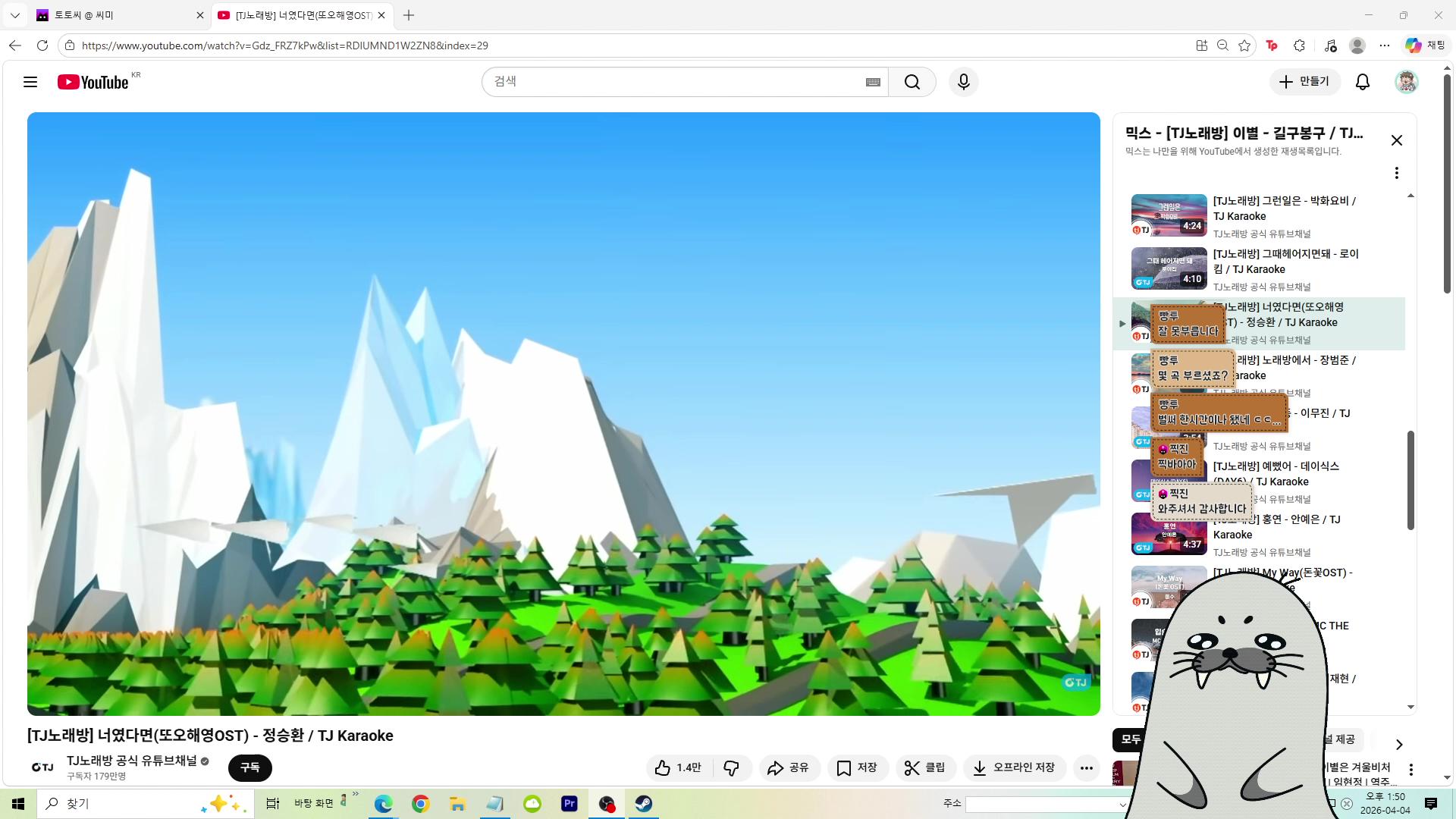This screenshot has height=819, width=1456.
Task: Share the video
Action: [x=788, y=768]
